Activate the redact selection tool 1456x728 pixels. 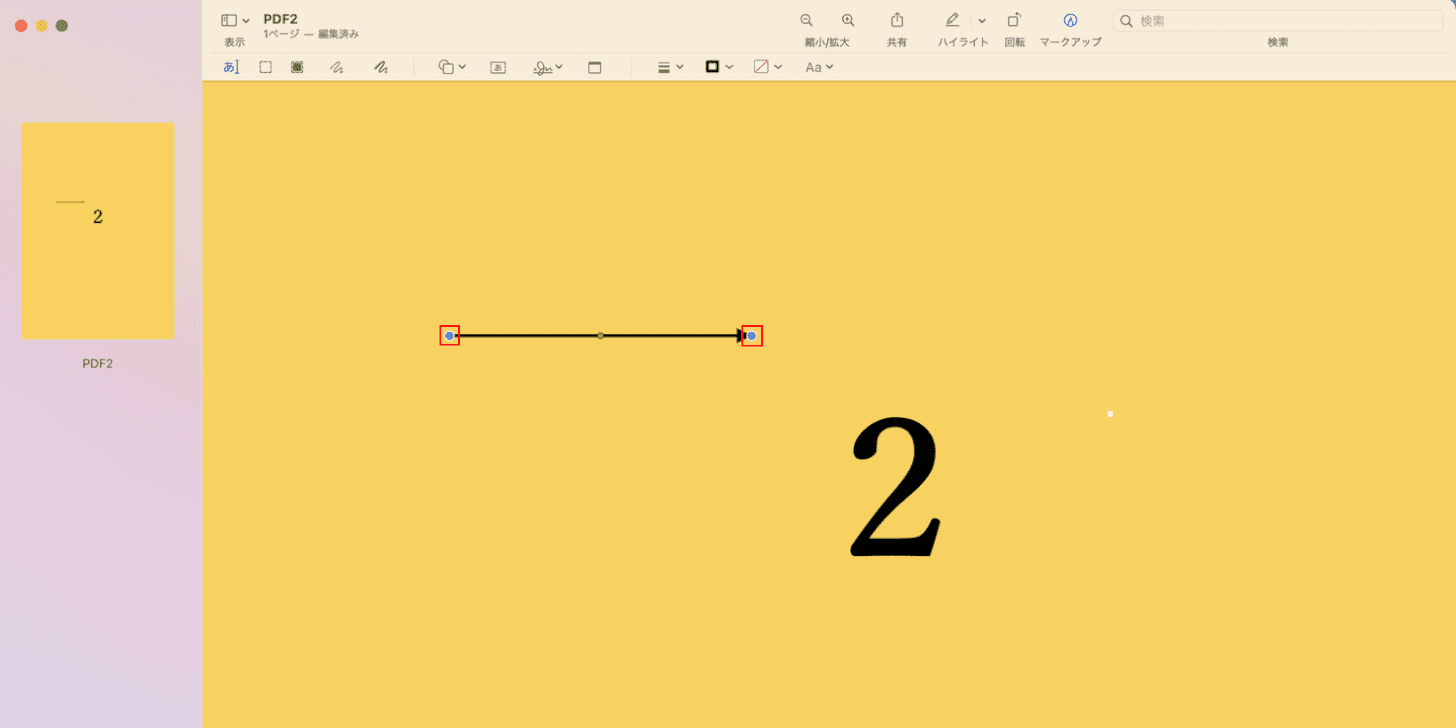tap(297, 67)
